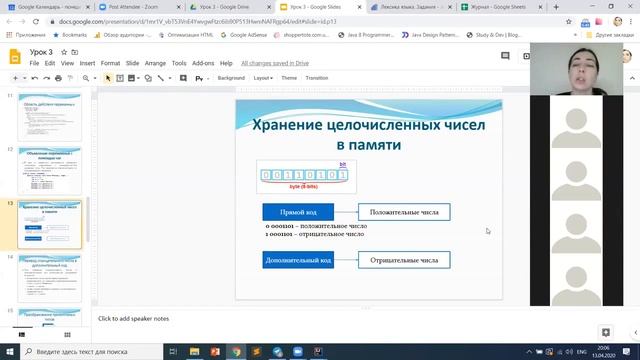Open the Layout dropdown
This screenshot has height=360, width=640.
tap(263, 78)
